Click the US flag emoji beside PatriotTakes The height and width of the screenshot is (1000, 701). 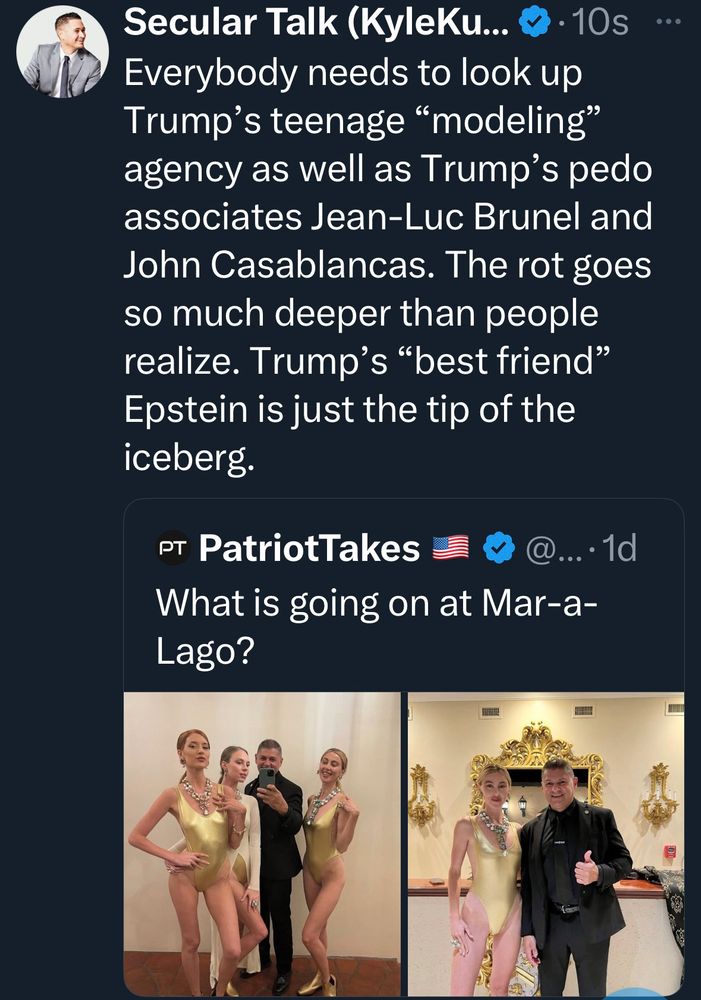(x=451, y=548)
